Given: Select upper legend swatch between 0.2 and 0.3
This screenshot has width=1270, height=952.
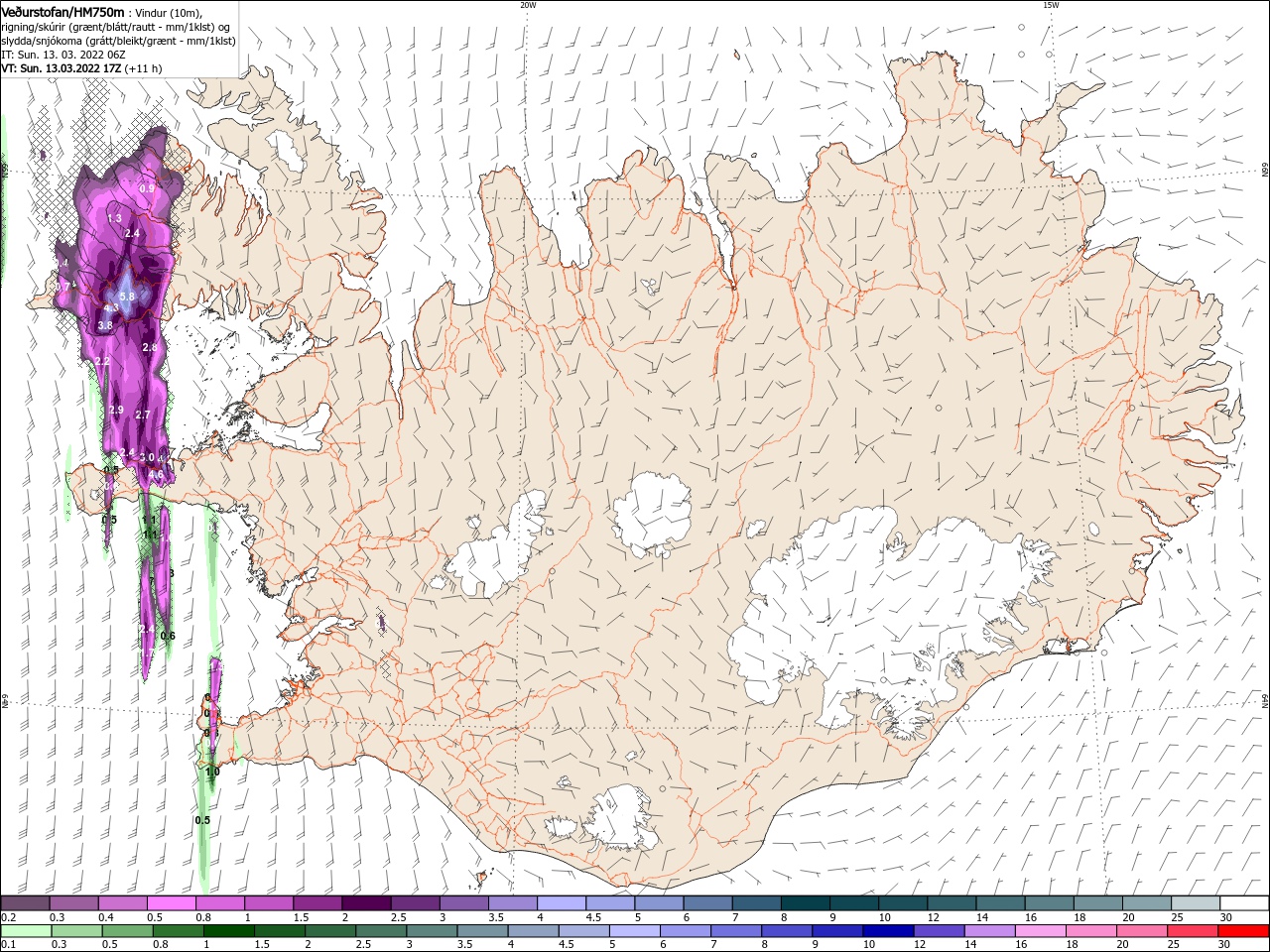Looking at the screenshot, I should (25, 903).
